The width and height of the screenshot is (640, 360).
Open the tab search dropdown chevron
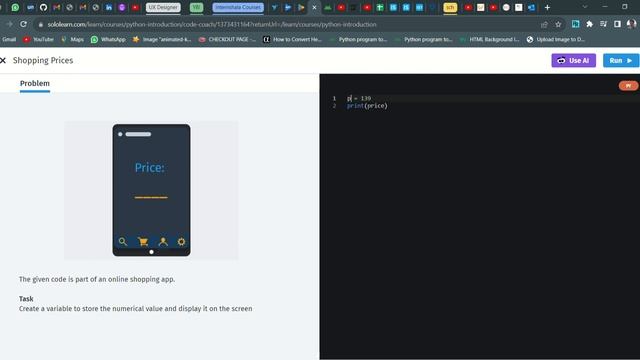(585, 7)
